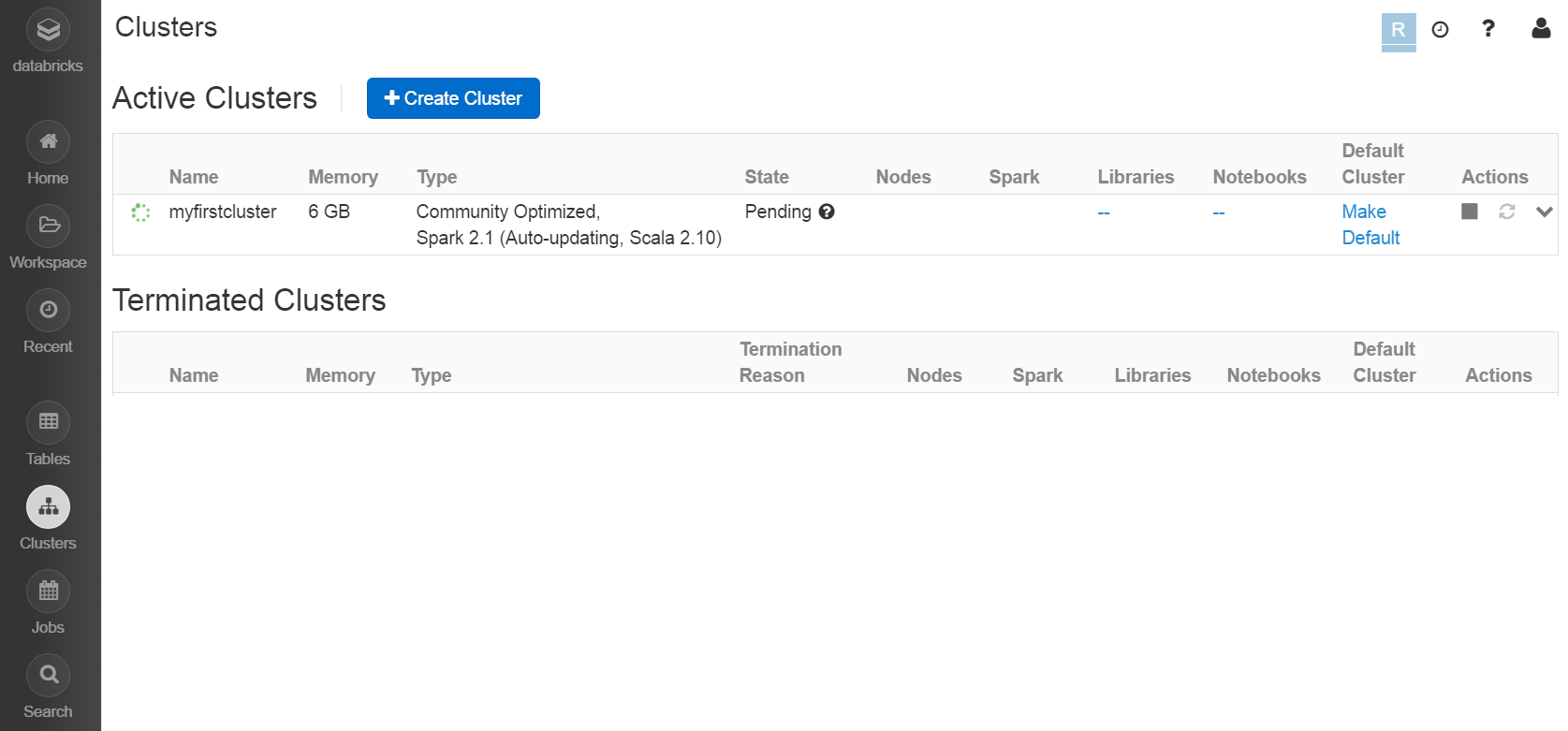The height and width of the screenshot is (731, 1568).
Task: Click the Databricks logo icon
Action: pyautogui.click(x=48, y=31)
